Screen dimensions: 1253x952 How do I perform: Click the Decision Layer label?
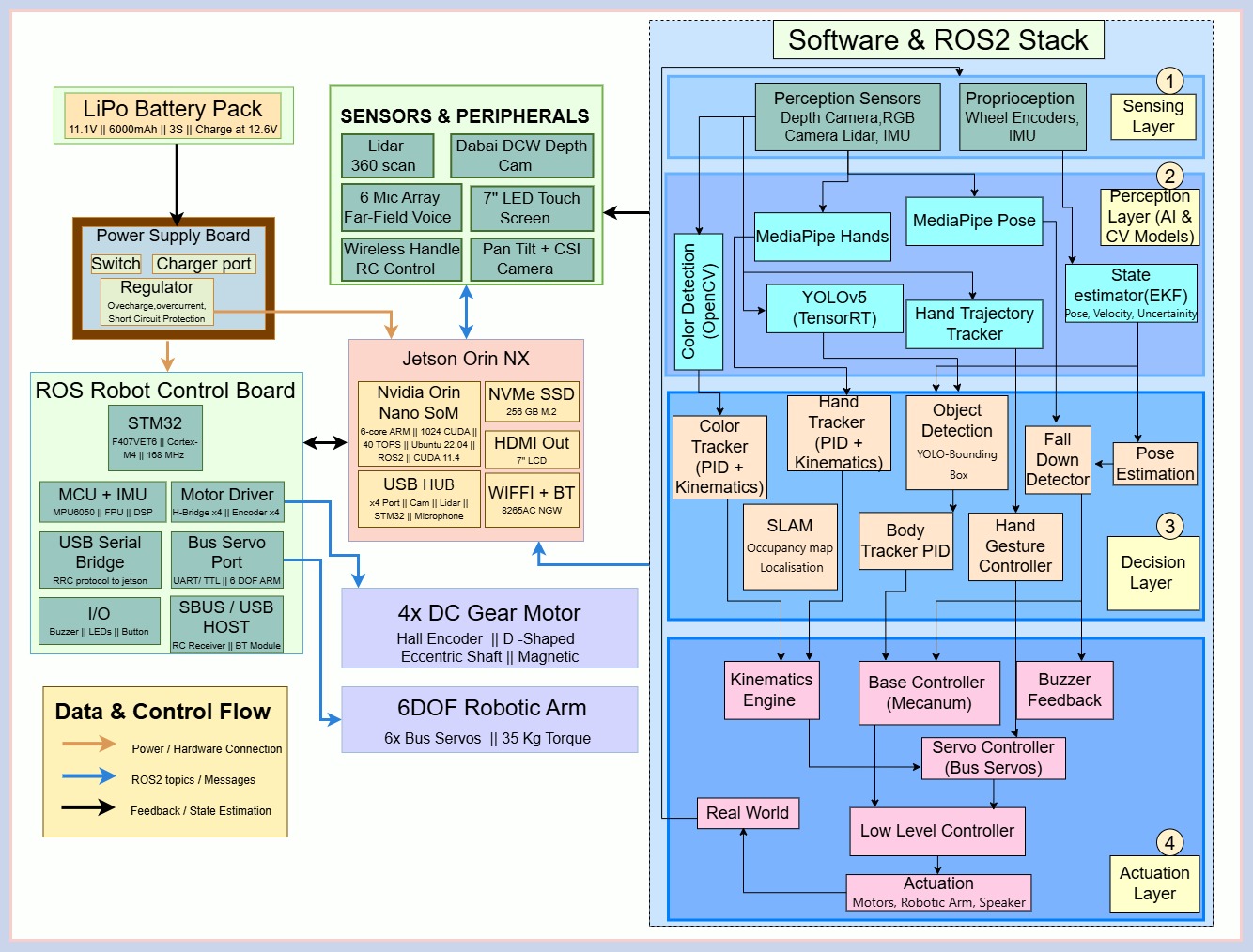1153,573
